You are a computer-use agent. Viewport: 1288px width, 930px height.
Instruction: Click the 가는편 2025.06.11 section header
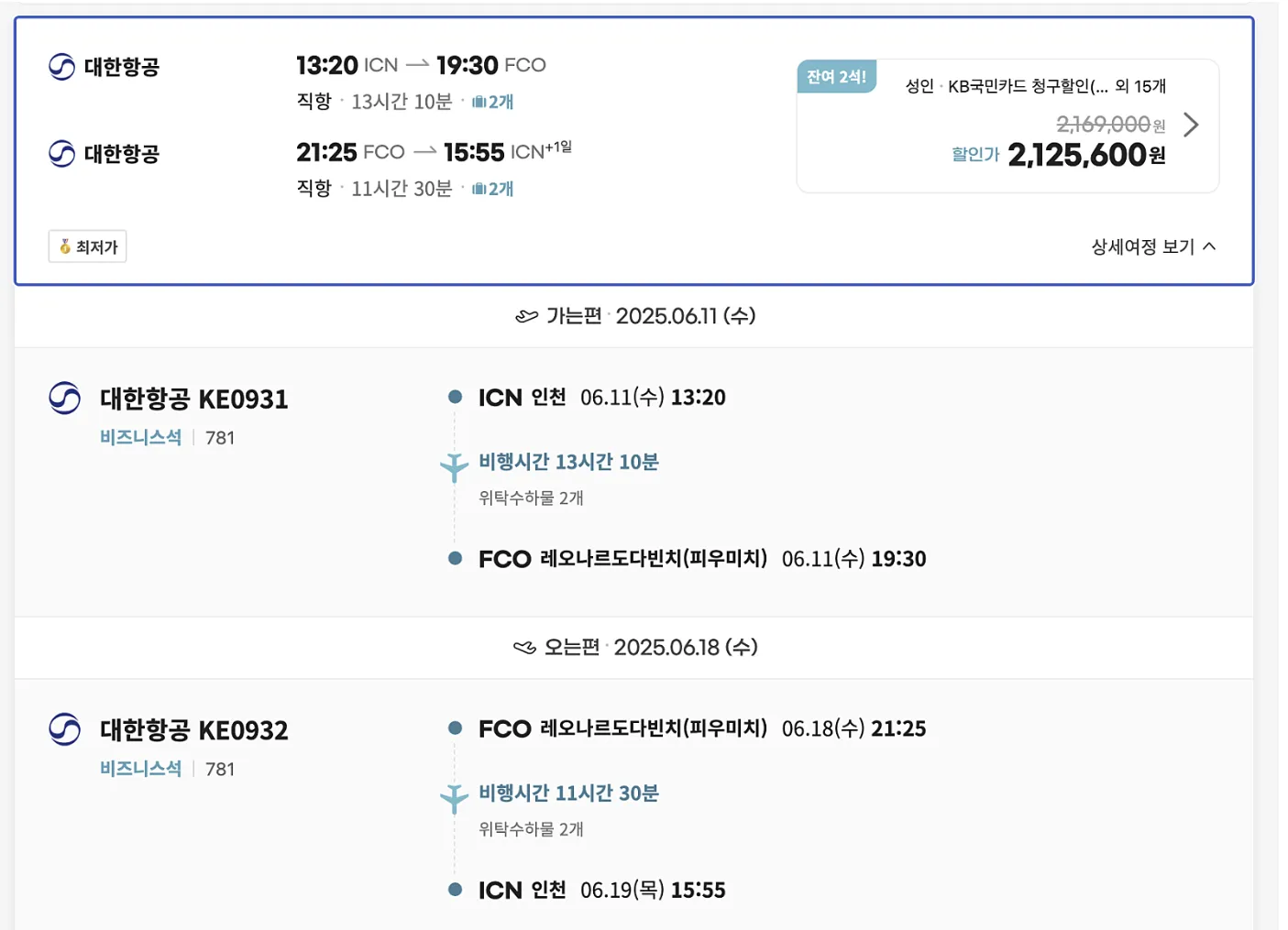635,316
